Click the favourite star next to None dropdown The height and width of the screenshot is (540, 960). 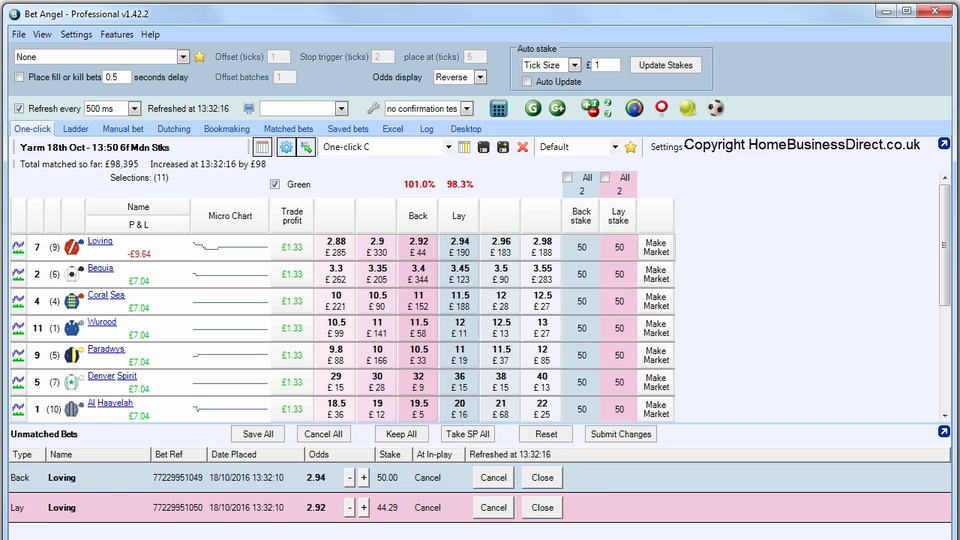tap(200, 57)
